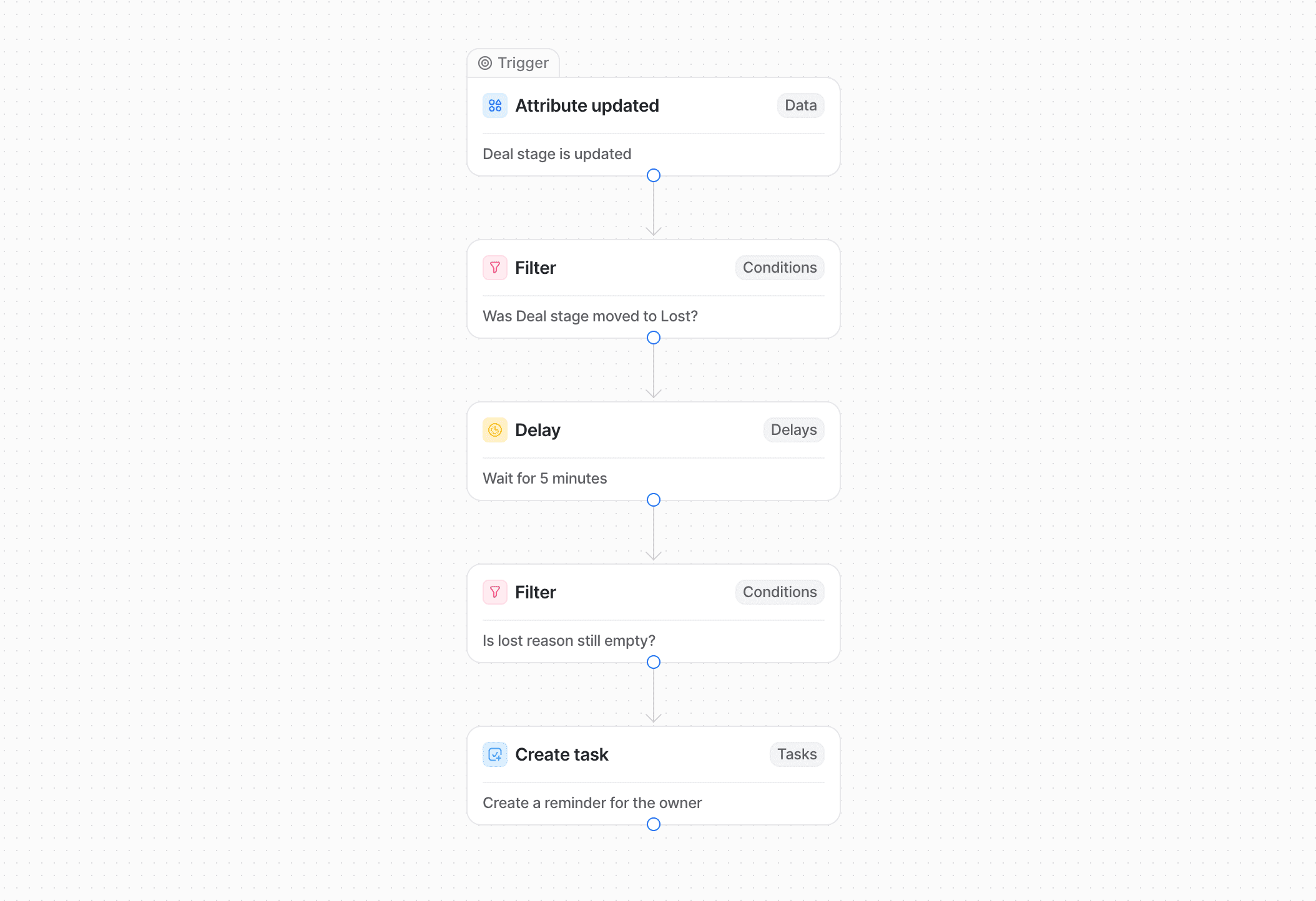Click output connector below Delay block
The height and width of the screenshot is (901, 1316).
click(654, 500)
